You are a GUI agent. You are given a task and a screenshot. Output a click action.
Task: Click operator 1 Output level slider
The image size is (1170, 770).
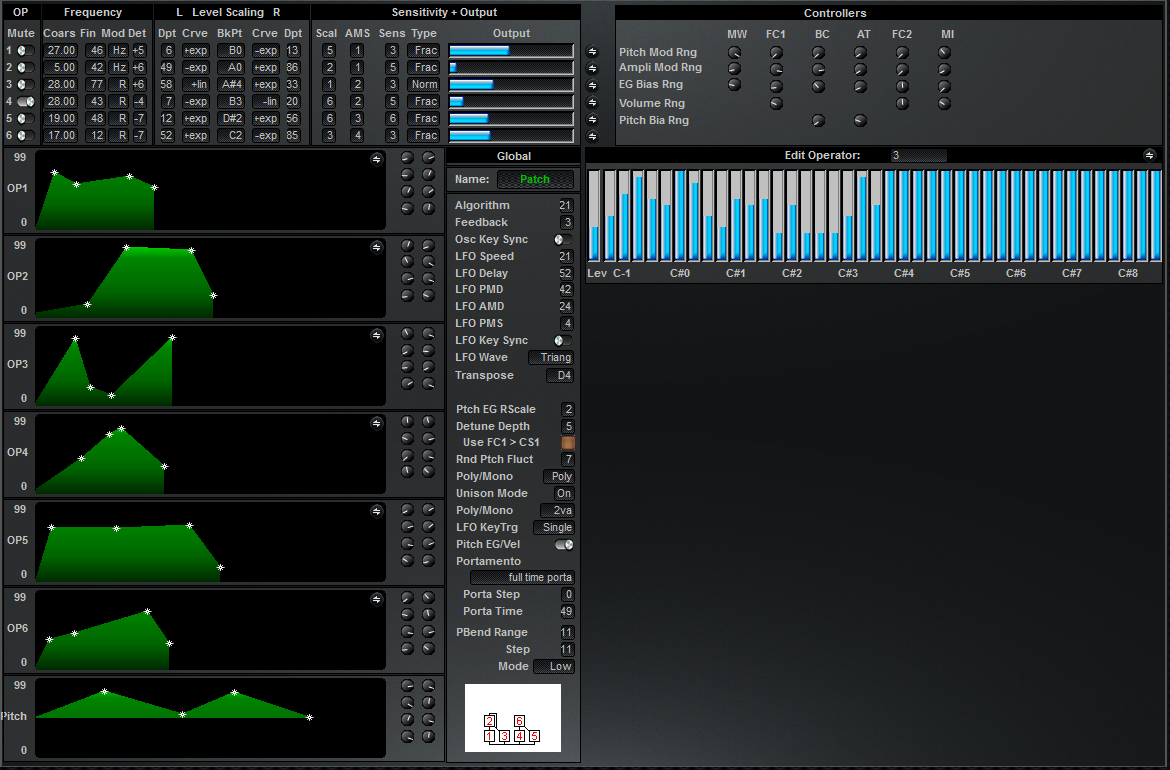click(x=511, y=51)
